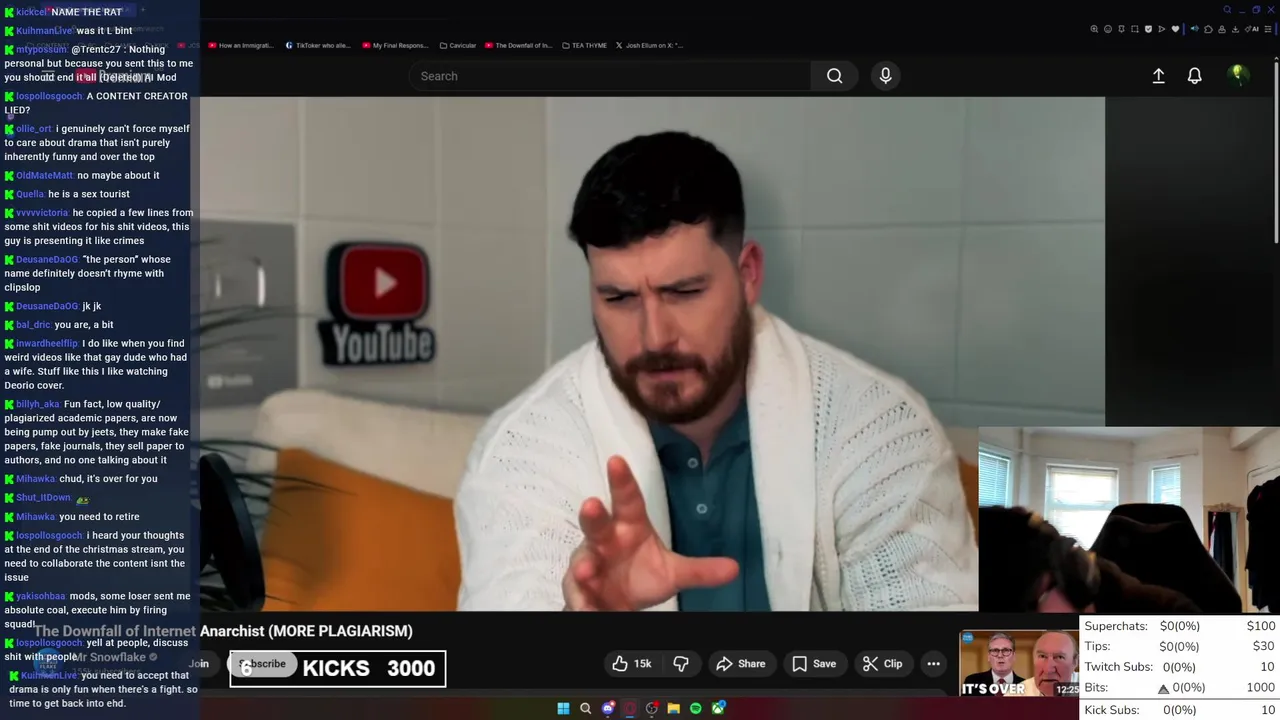Click chat username 'ollie_ort'

(x=34, y=129)
